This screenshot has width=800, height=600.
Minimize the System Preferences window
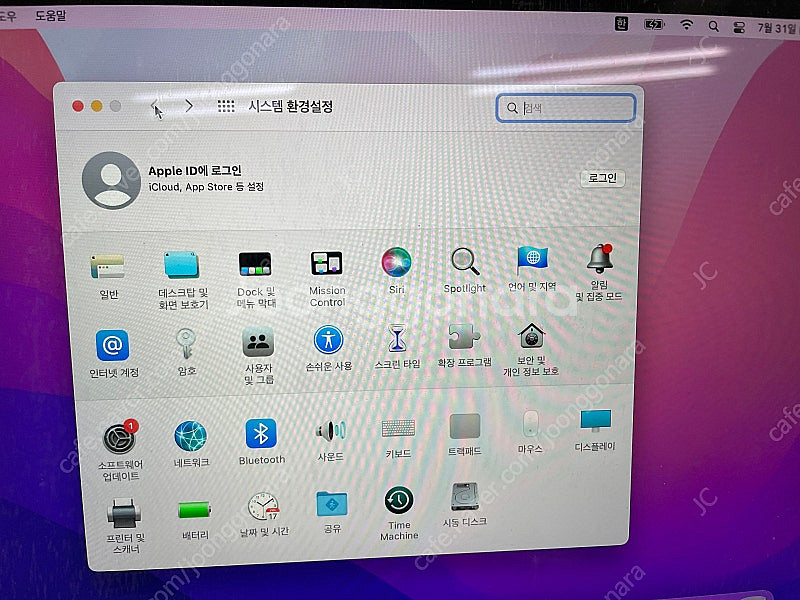tap(97, 106)
